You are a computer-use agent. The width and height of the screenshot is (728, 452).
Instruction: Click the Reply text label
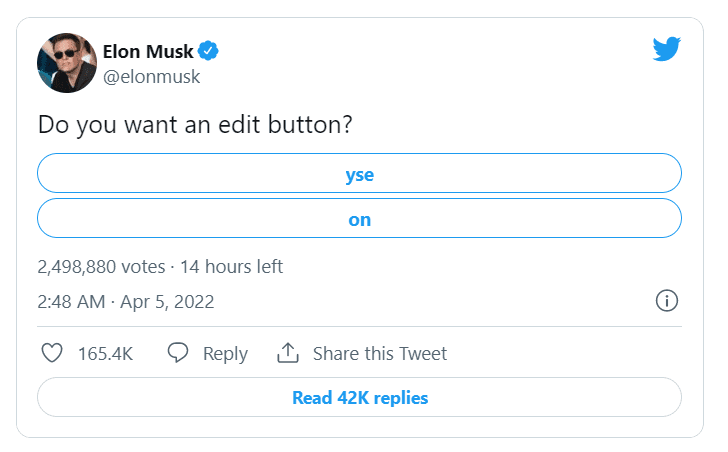click(x=225, y=353)
